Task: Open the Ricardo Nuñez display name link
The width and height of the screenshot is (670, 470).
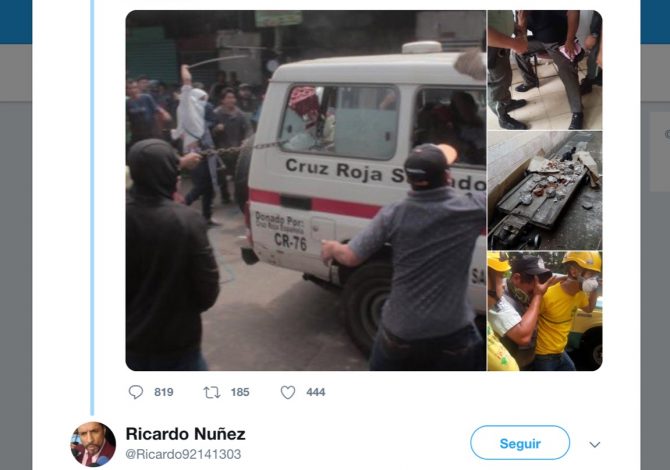Action: coord(185,434)
